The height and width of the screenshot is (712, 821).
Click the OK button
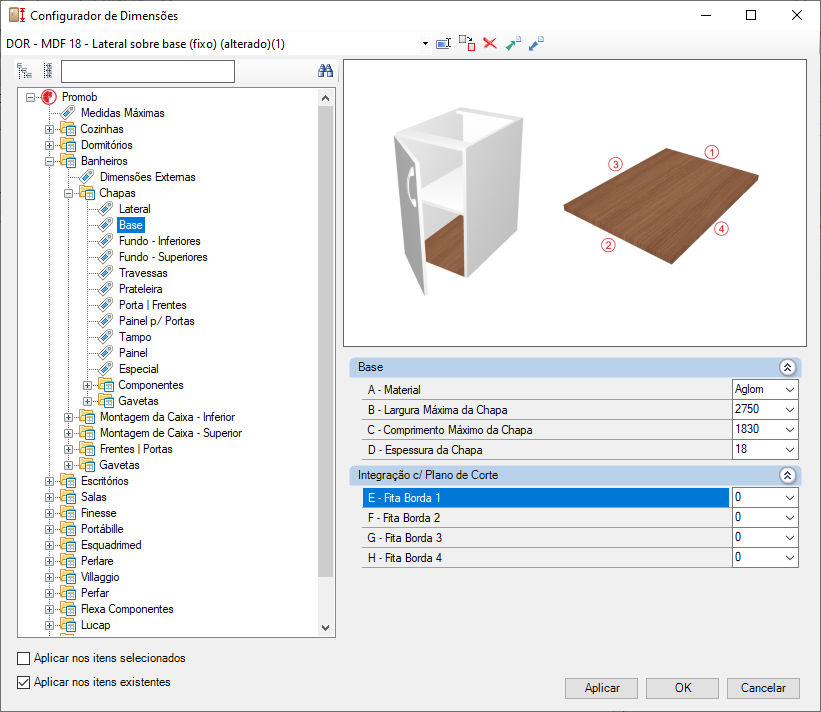tap(682, 688)
